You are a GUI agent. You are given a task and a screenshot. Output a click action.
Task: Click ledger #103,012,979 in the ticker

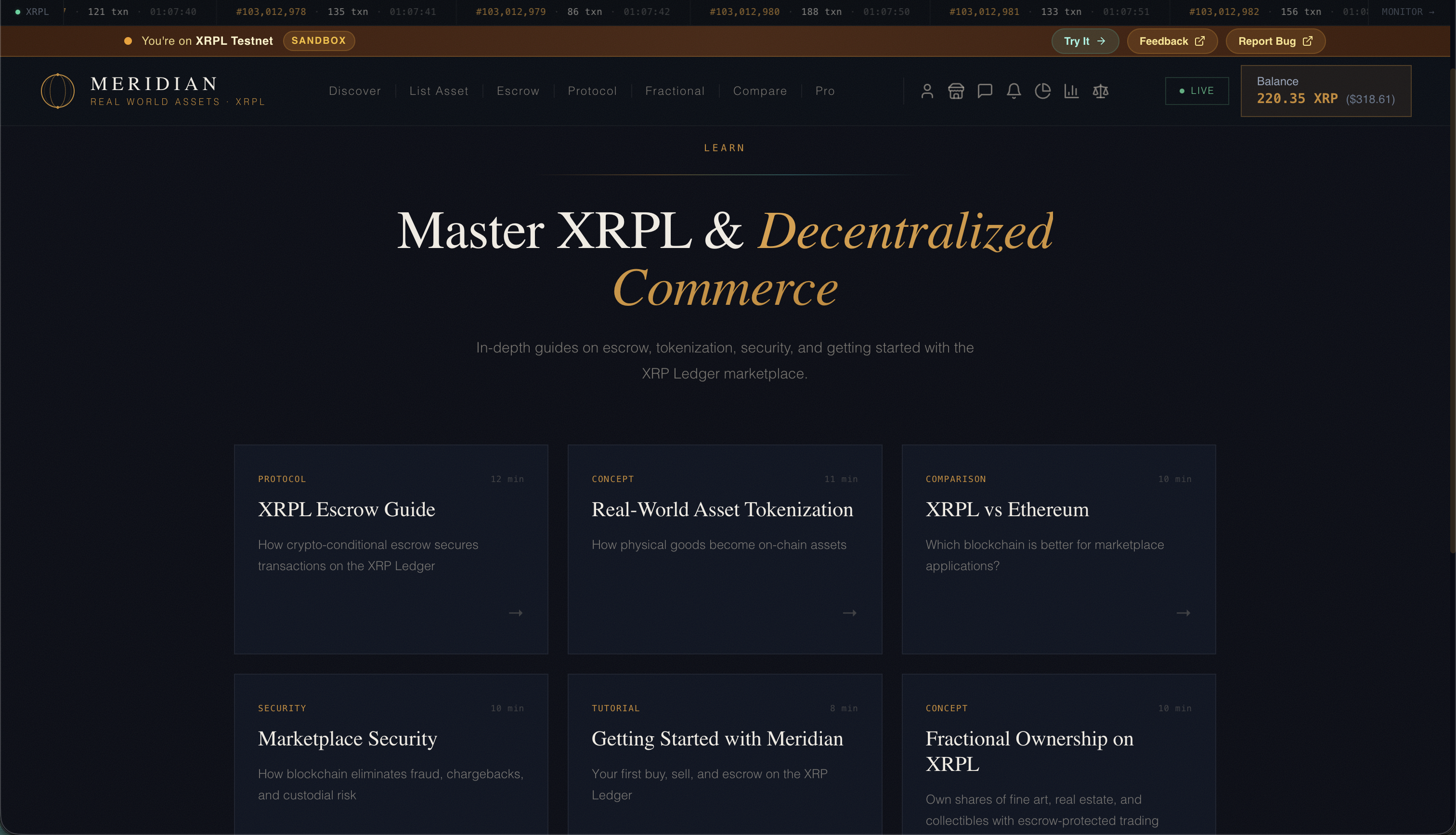pyautogui.click(x=511, y=12)
